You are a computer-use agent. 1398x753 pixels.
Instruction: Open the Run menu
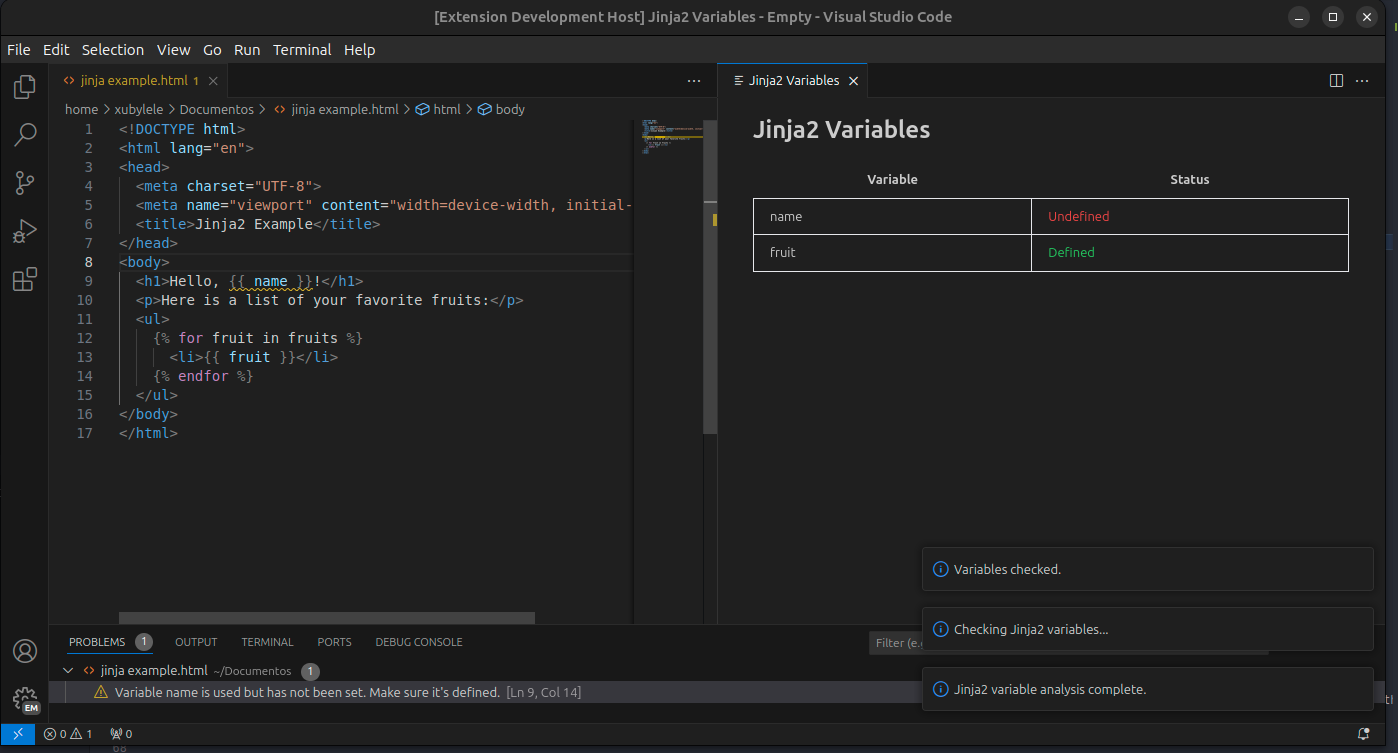(247, 50)
